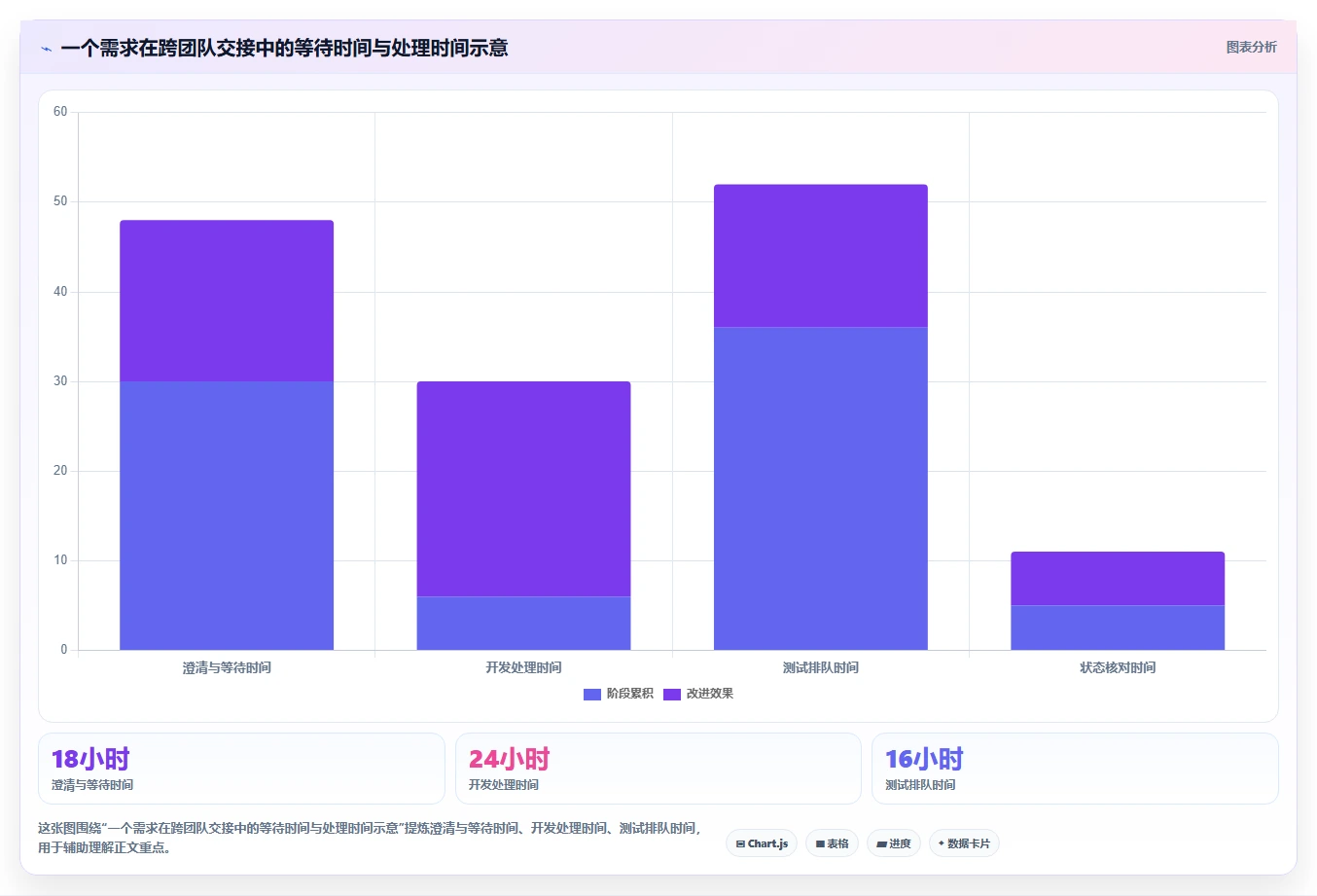This screenshot has width=1317, height=896.
Task: Click the 测试排队时间 x-axis label
Action: pyautogui.click(x=821, y=667)
